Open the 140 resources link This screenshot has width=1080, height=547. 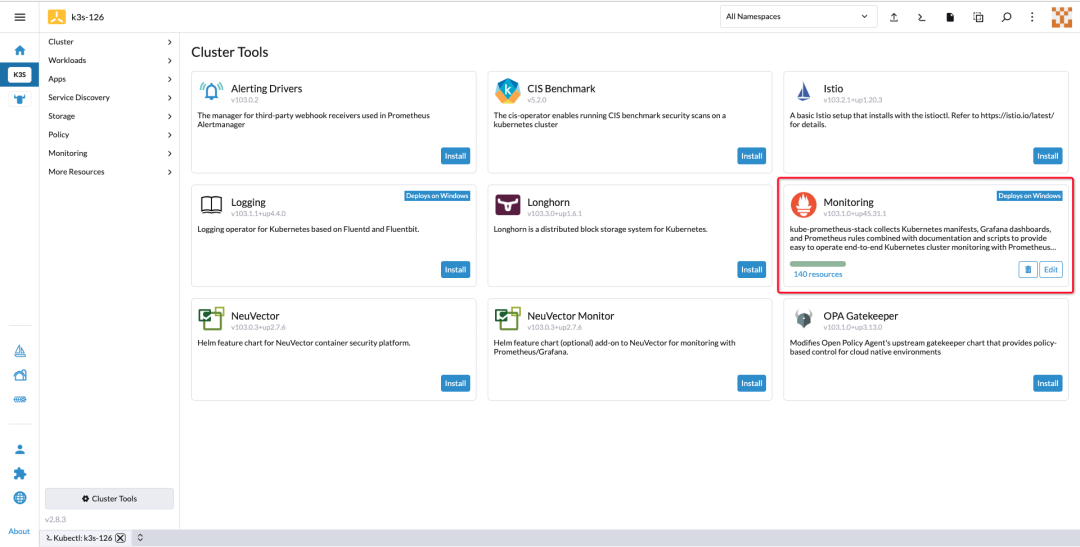coord(818,274)
